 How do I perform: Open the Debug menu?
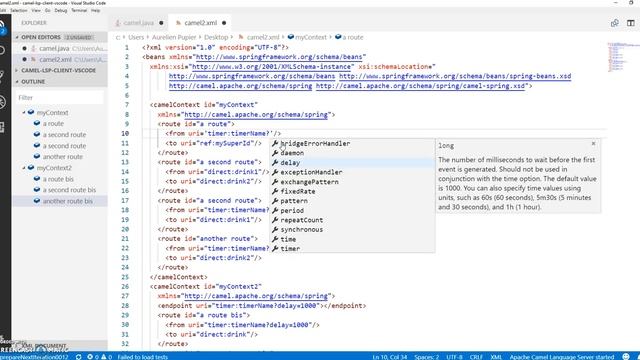coord(61,10)
